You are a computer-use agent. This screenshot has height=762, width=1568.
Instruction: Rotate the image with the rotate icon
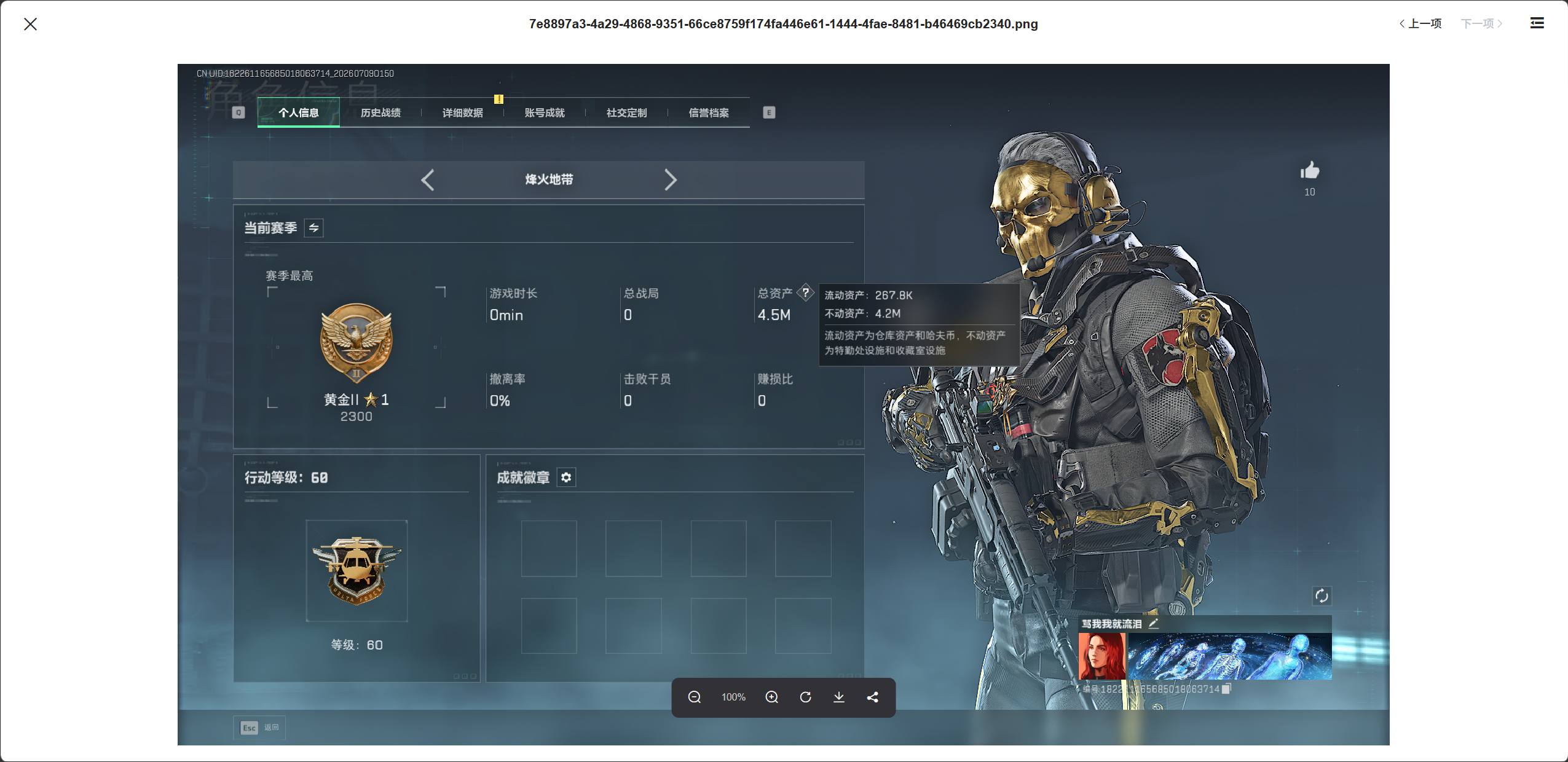click(x=805, y=697)
